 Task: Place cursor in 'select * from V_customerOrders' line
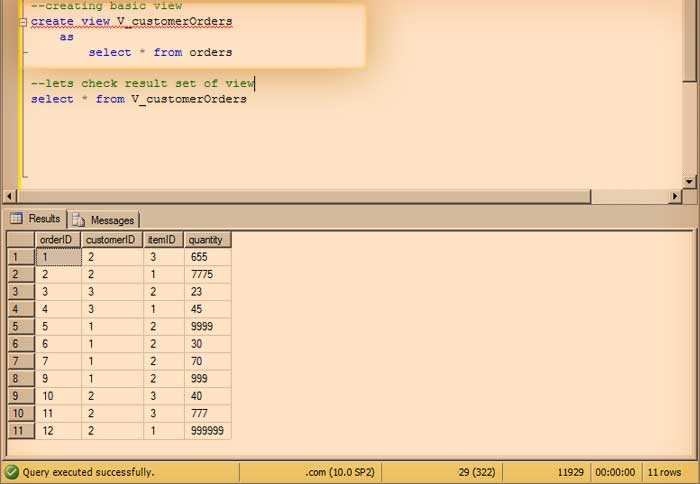point(138,99)
